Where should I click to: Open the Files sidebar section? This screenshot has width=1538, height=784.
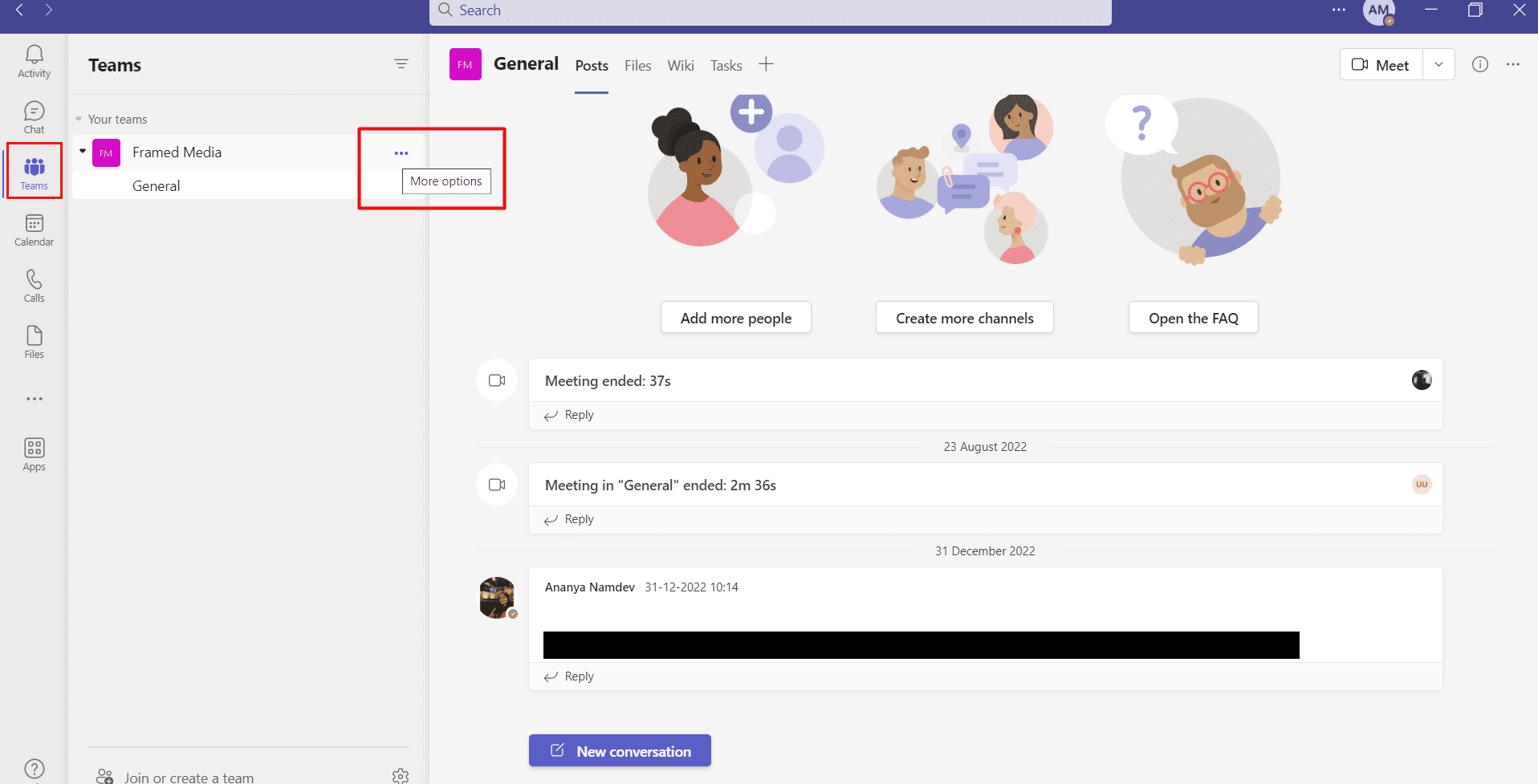(34, 342)
